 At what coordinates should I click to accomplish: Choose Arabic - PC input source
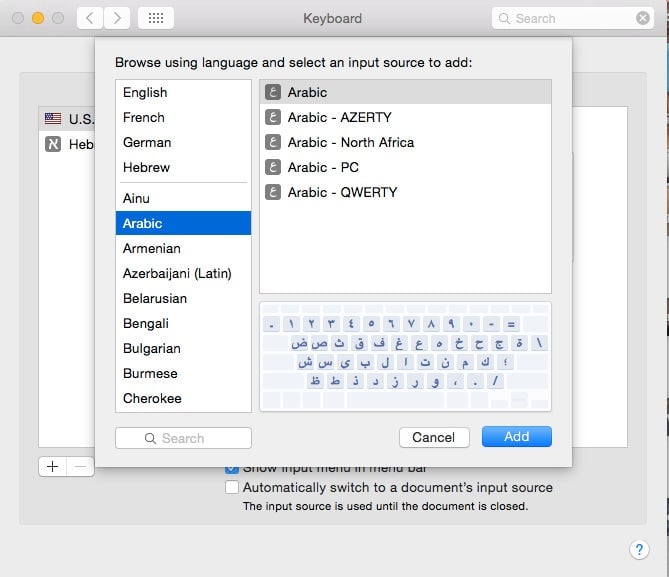[x=405, y=167]
